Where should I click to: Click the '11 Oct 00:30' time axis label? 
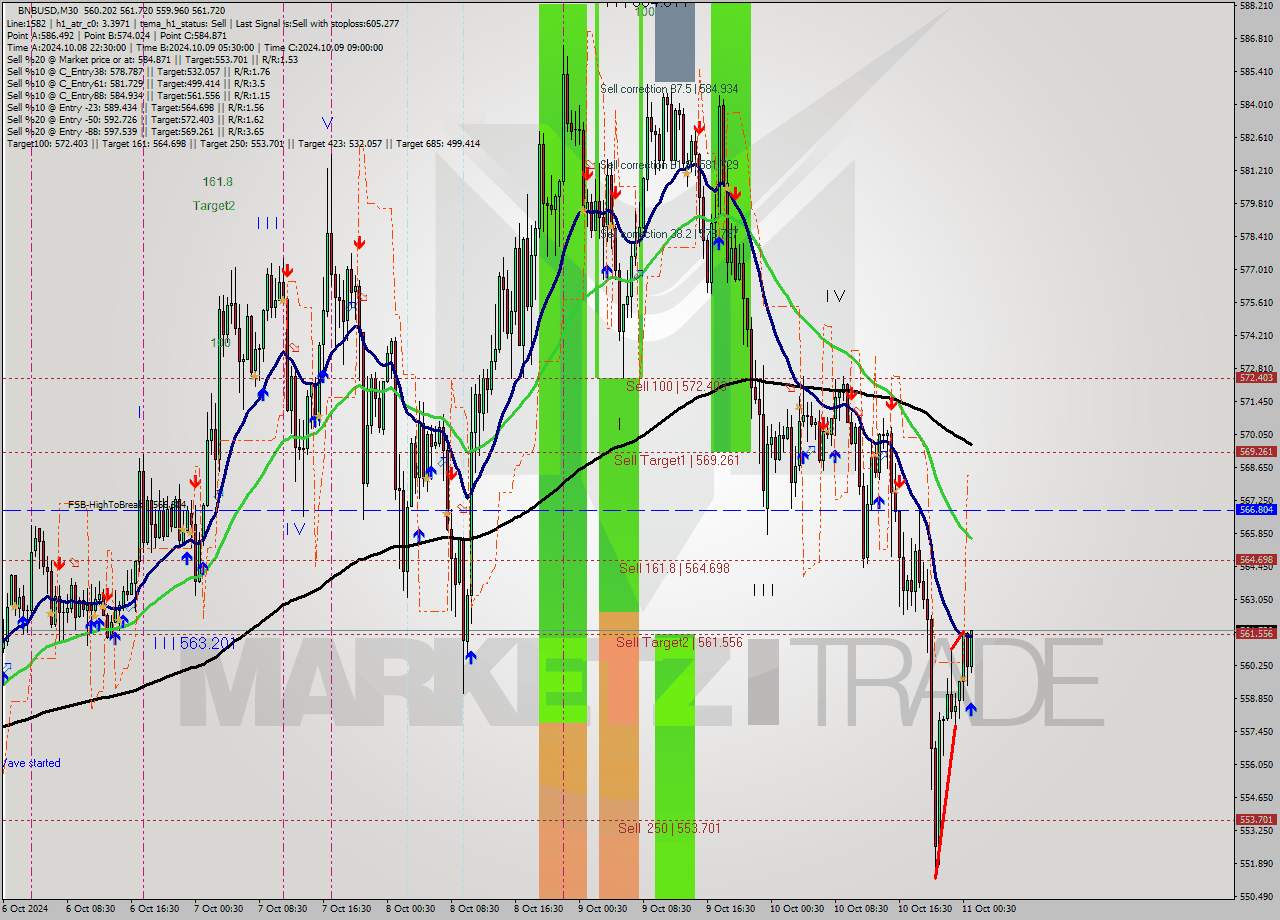[x=989, y=909]
